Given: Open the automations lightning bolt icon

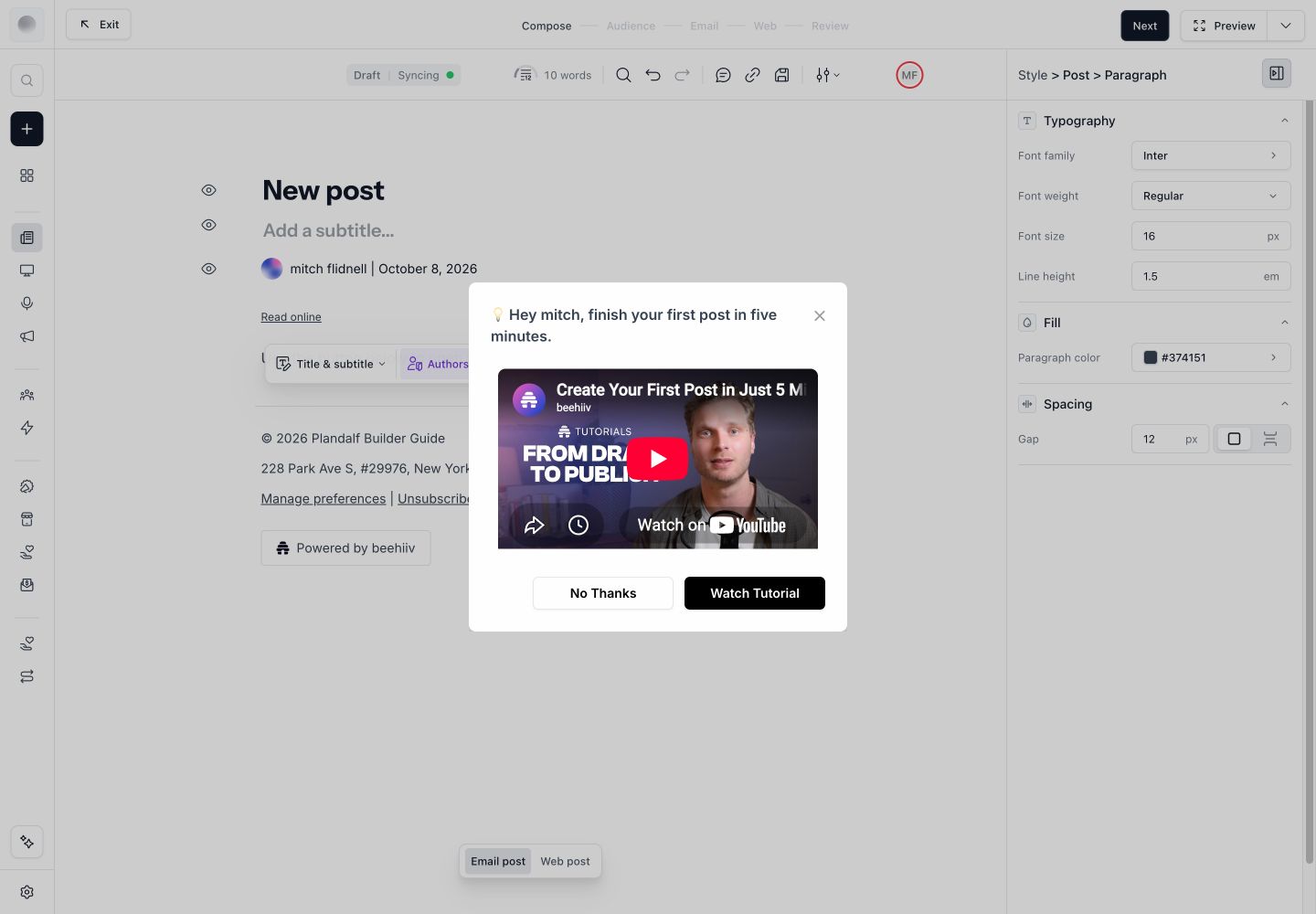Looking at the screenshot, I should click(x=27, y=428).
